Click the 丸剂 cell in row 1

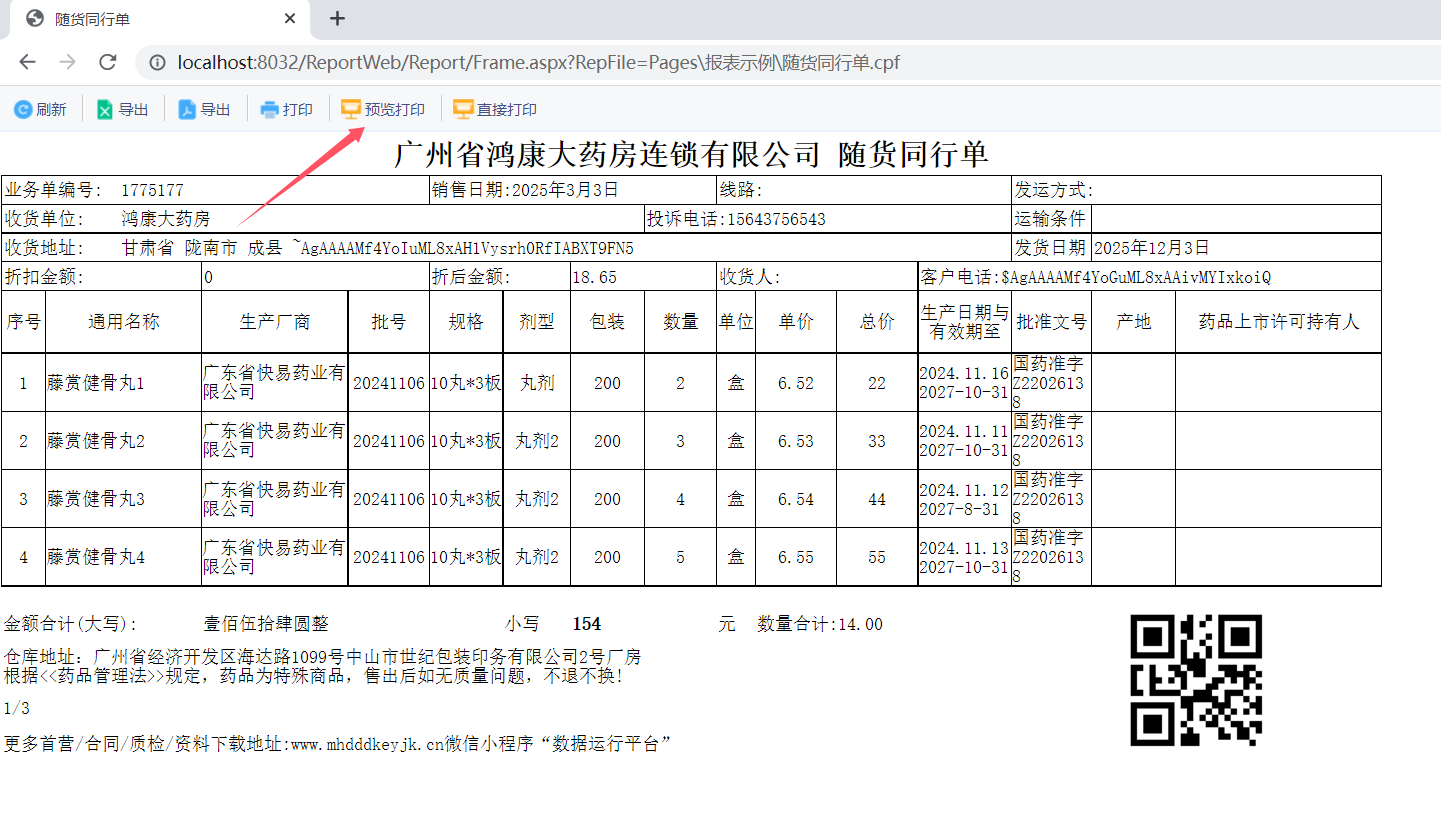point(537,383)
